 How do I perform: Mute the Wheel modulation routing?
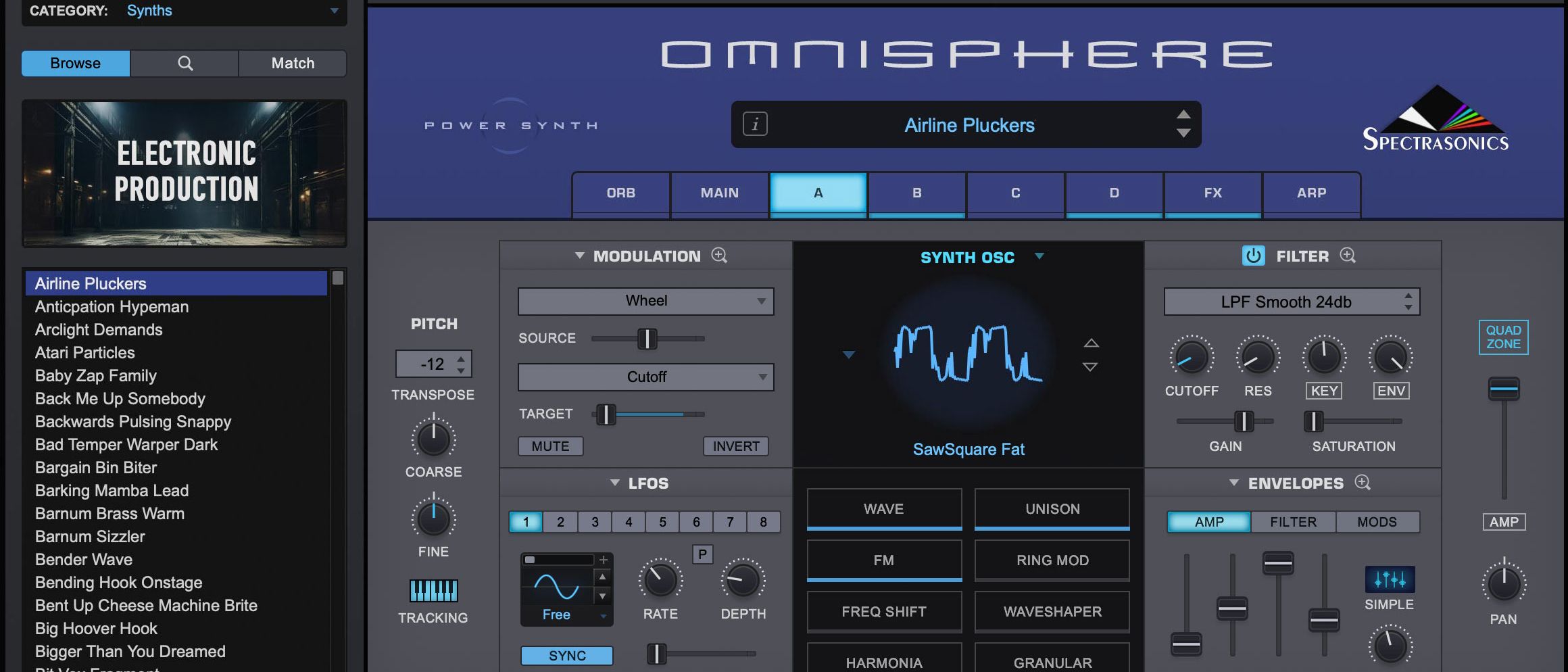pos(550,446)
